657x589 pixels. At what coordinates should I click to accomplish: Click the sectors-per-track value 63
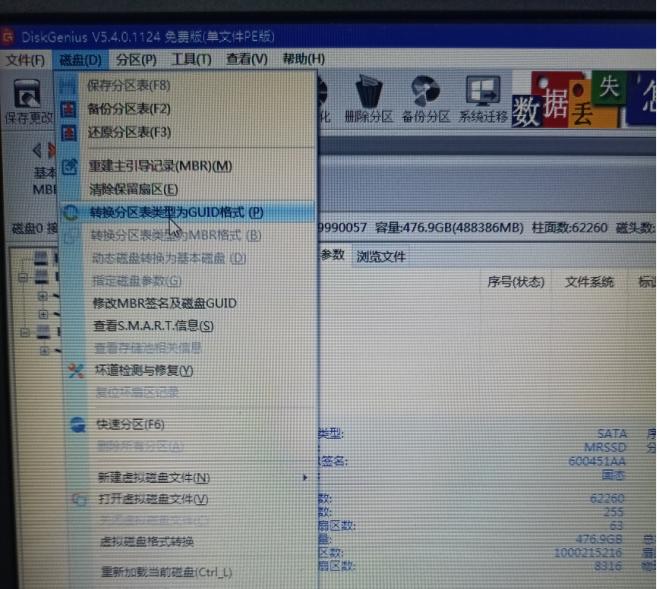616,525
